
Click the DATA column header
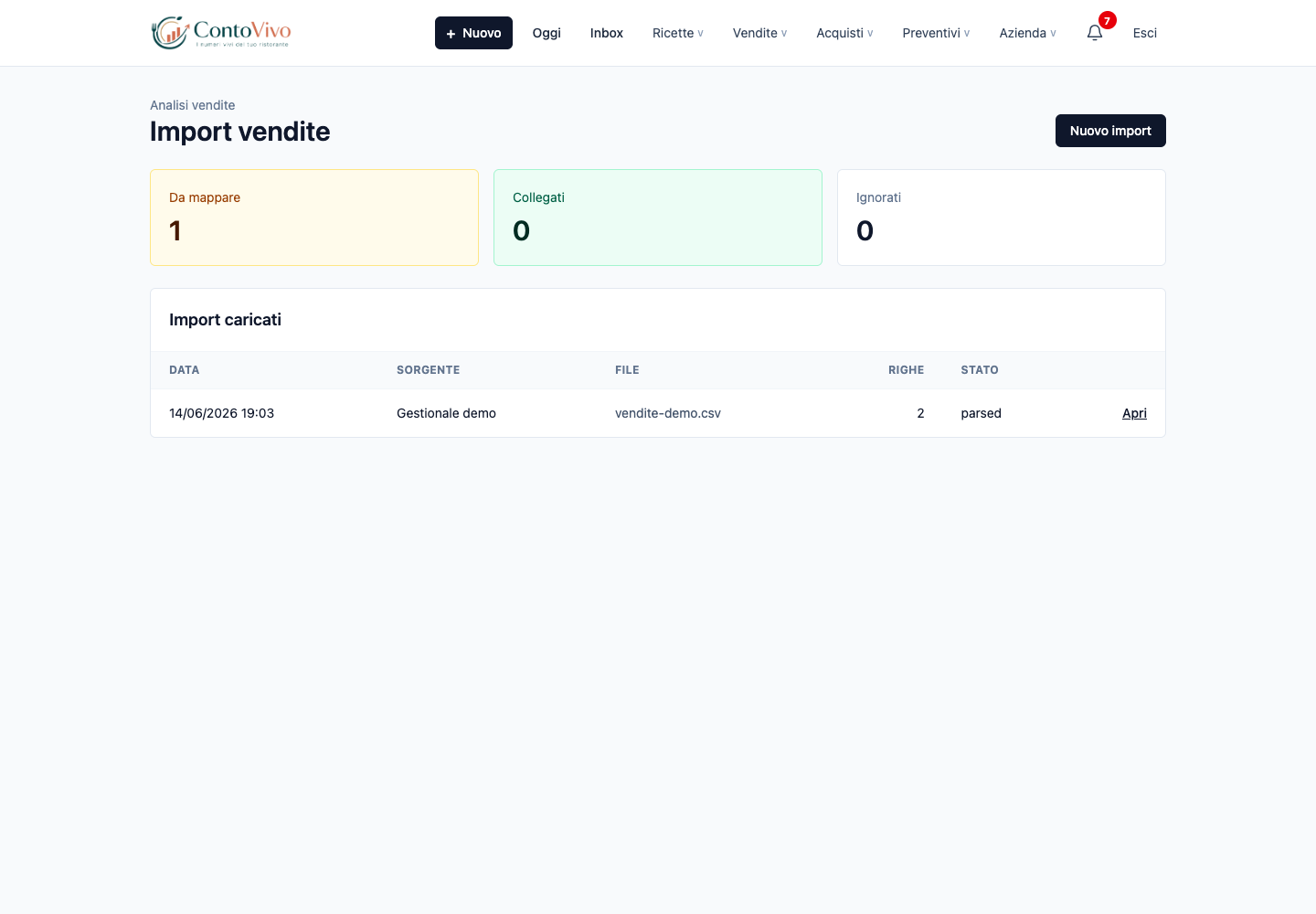pos(184,370)
